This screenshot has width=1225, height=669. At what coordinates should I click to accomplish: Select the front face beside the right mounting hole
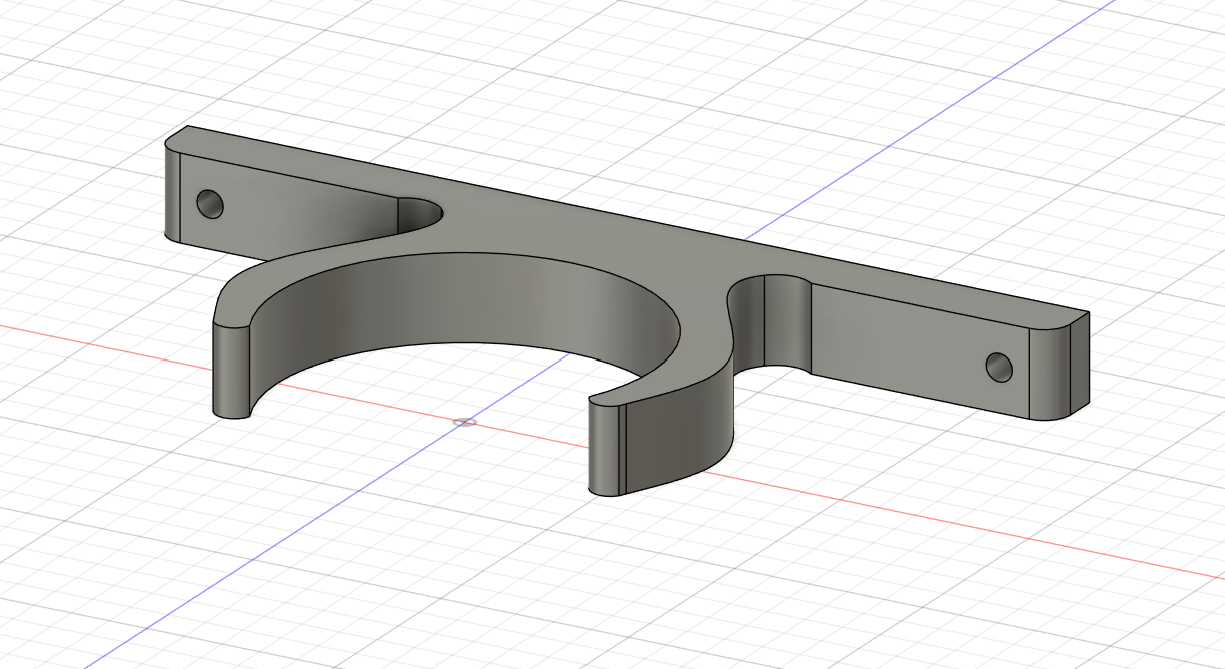(920, 350)
